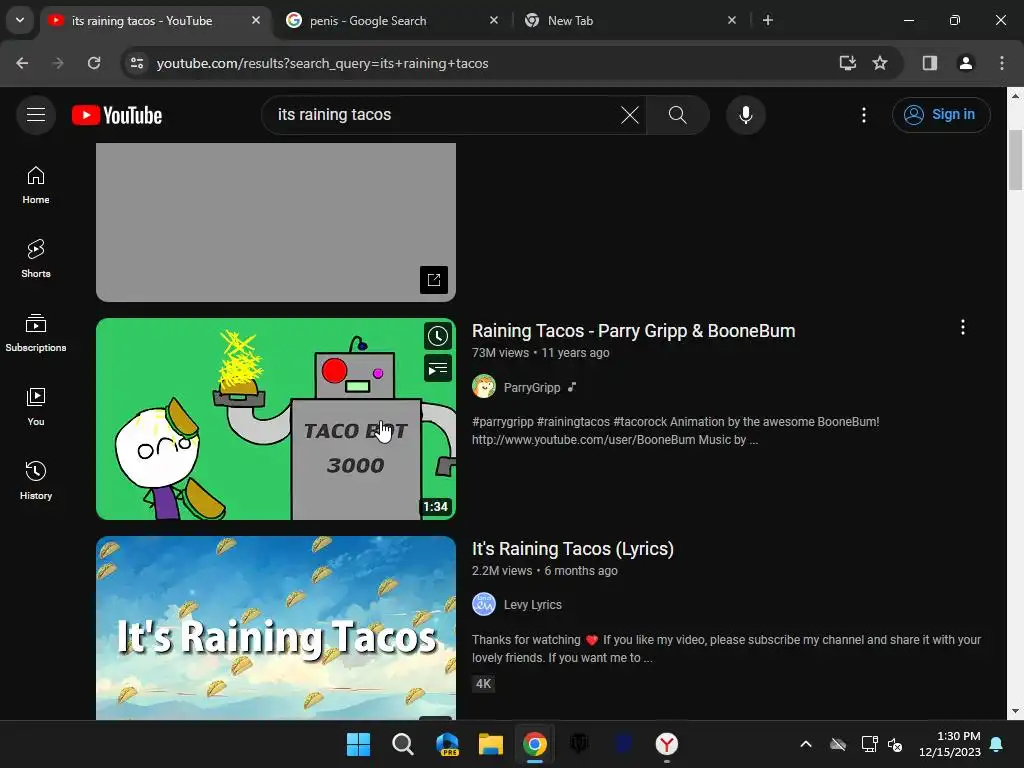Click the YouTube logo
The image size is (1024, 768).
(117, 115)
